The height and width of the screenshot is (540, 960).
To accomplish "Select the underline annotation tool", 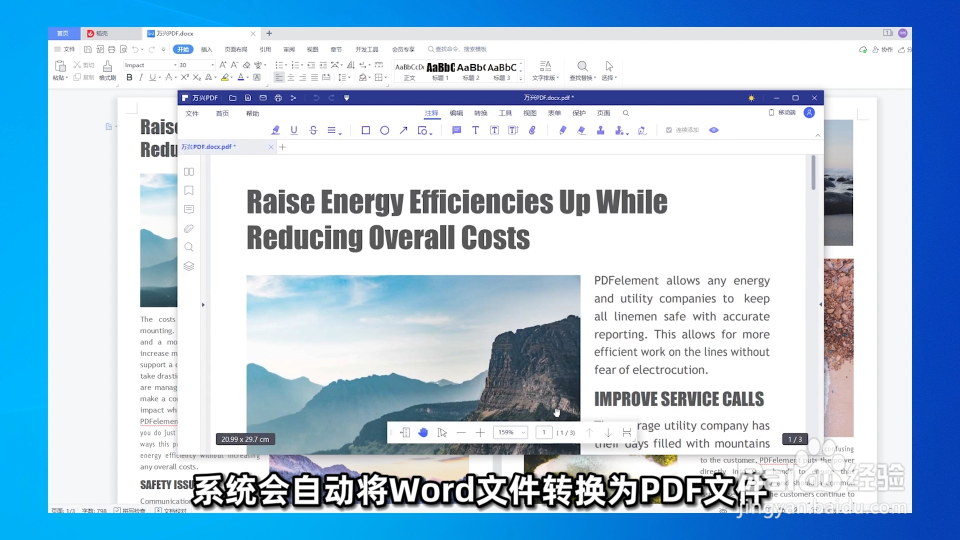I will point(294,130).
